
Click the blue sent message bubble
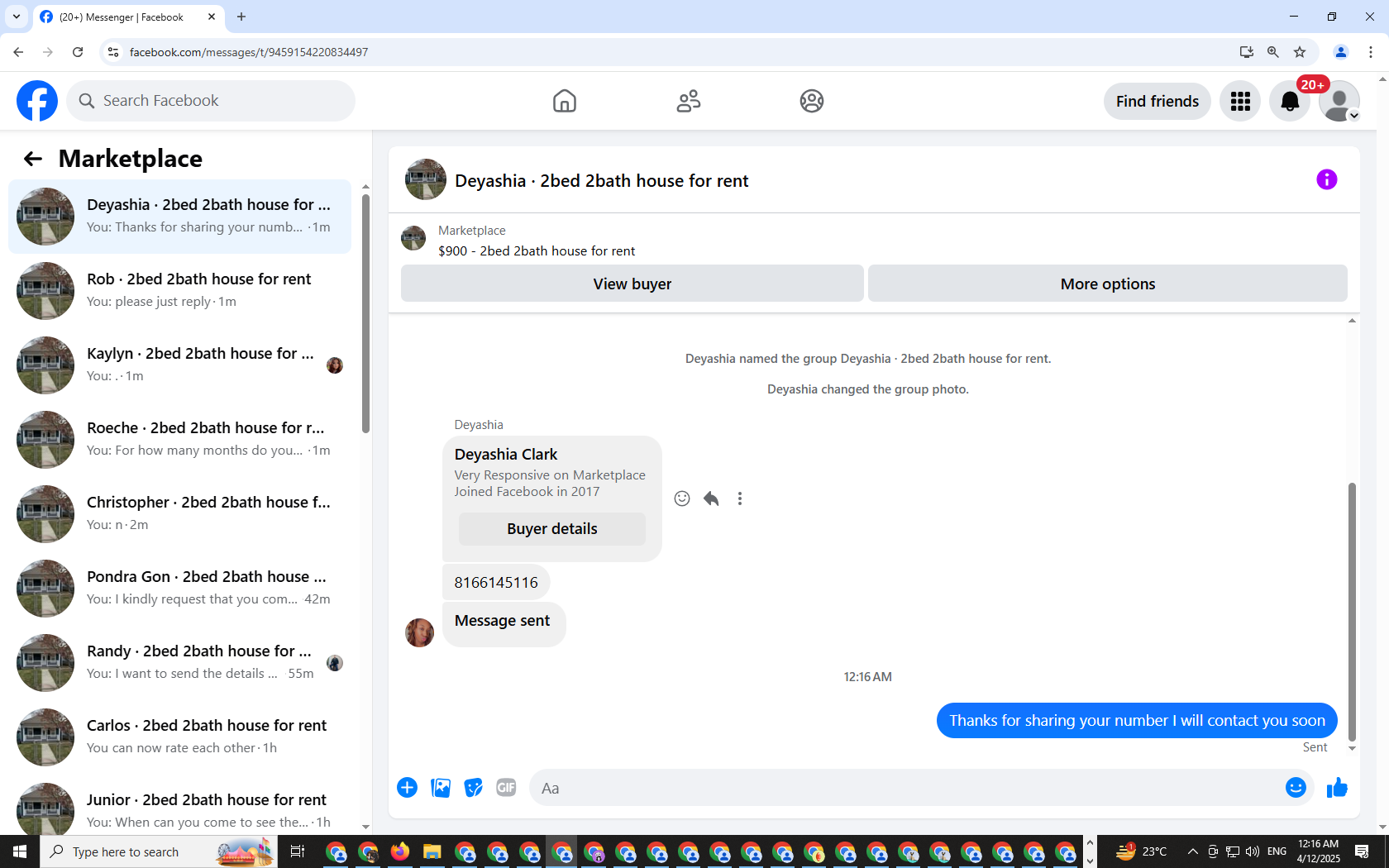[x=1137, y=721]
